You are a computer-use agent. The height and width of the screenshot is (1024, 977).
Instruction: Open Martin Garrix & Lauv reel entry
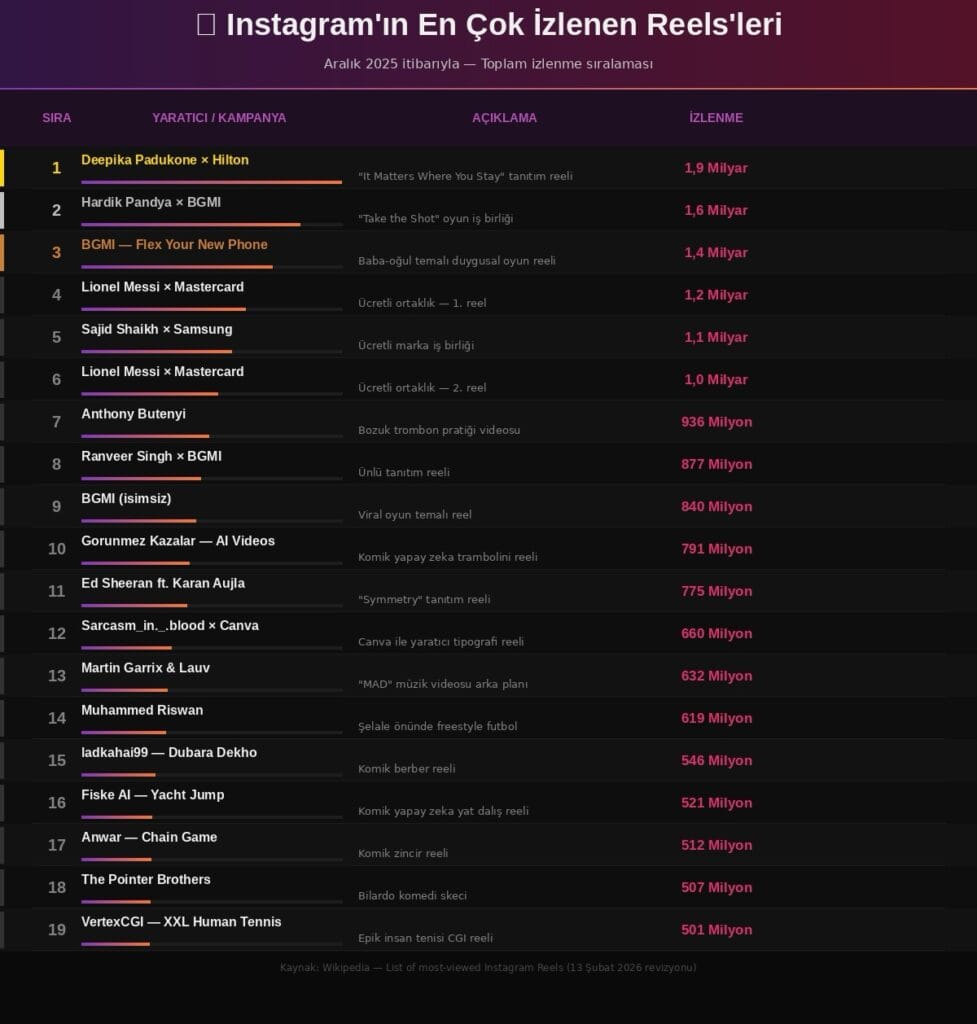point(145,668)
